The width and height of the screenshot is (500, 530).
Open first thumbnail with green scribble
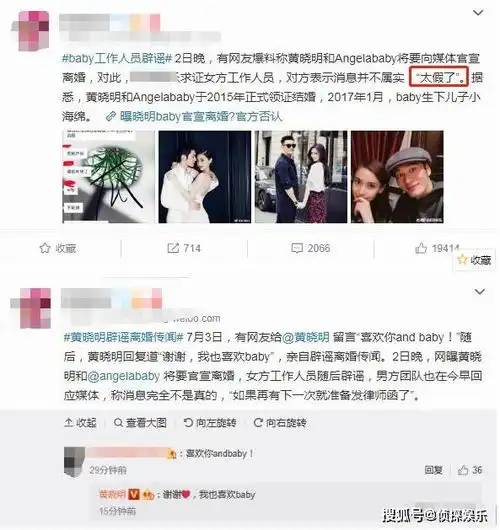pyautogui.click(x=108, y=177)
